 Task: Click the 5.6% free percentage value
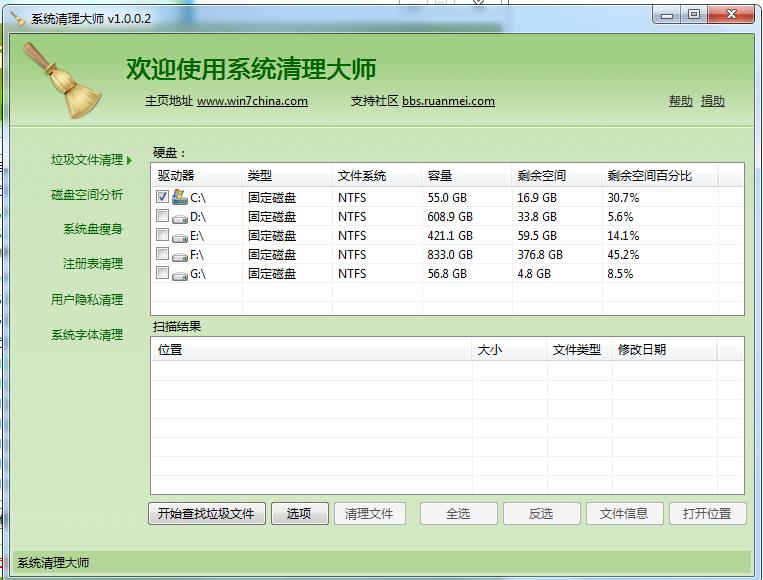620,217
